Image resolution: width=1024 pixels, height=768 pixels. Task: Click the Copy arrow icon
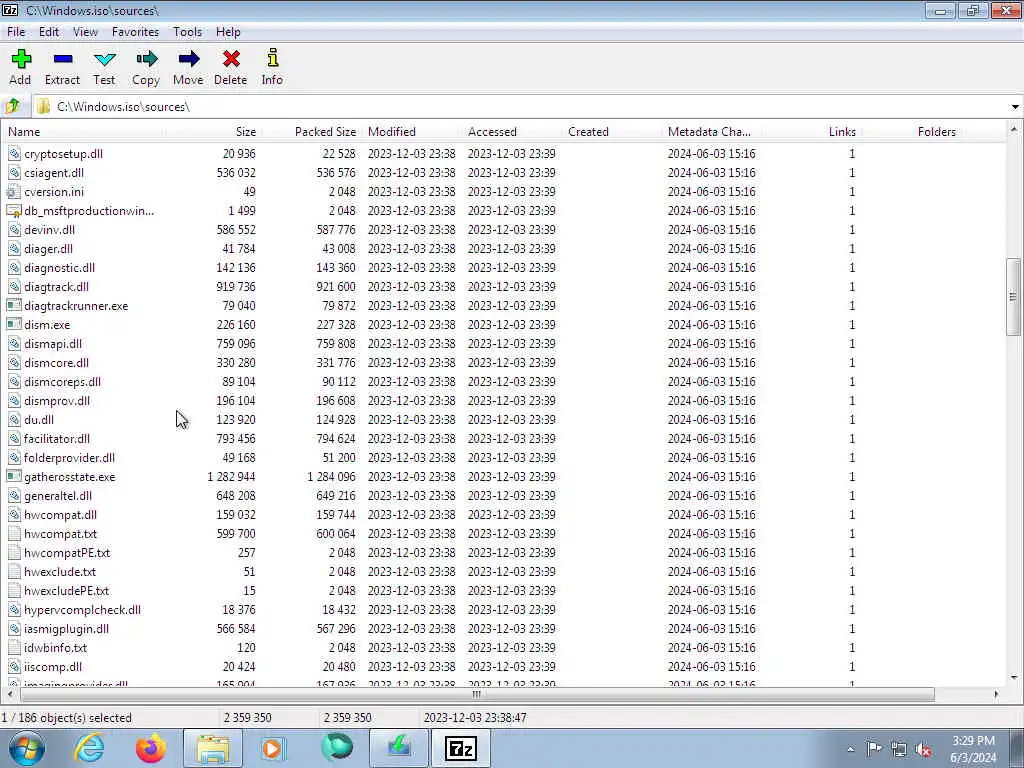(x=146, y=59)
